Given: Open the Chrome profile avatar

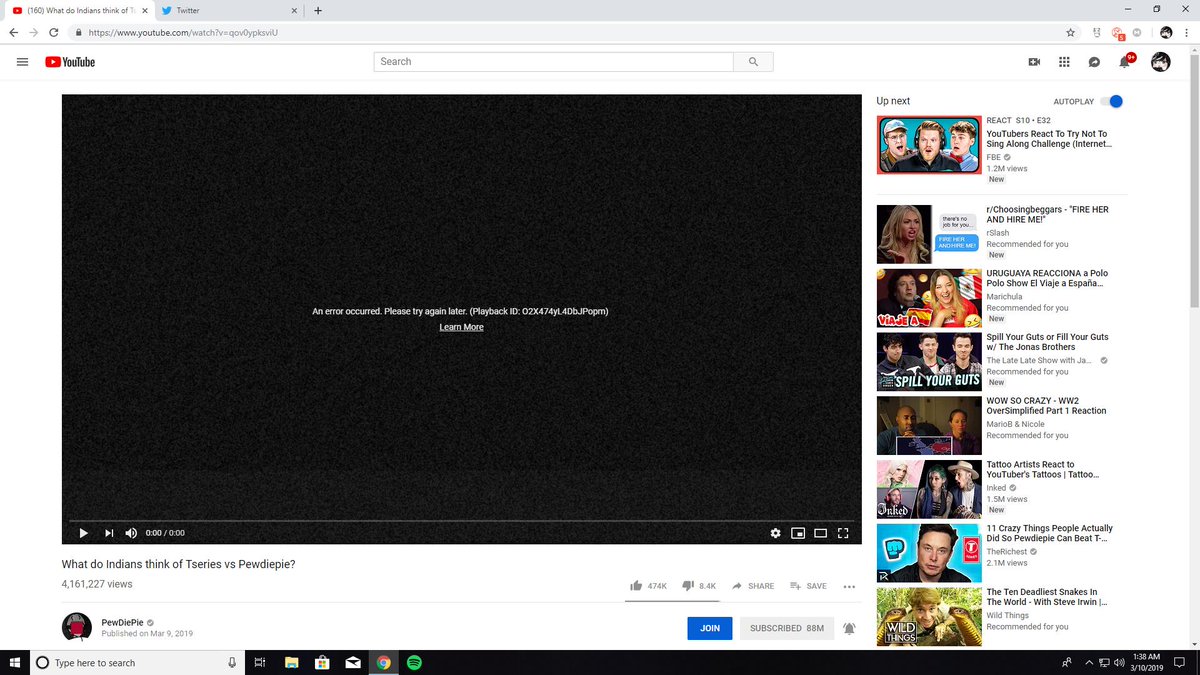Looking at the screenshot, I should point(1166,32).
